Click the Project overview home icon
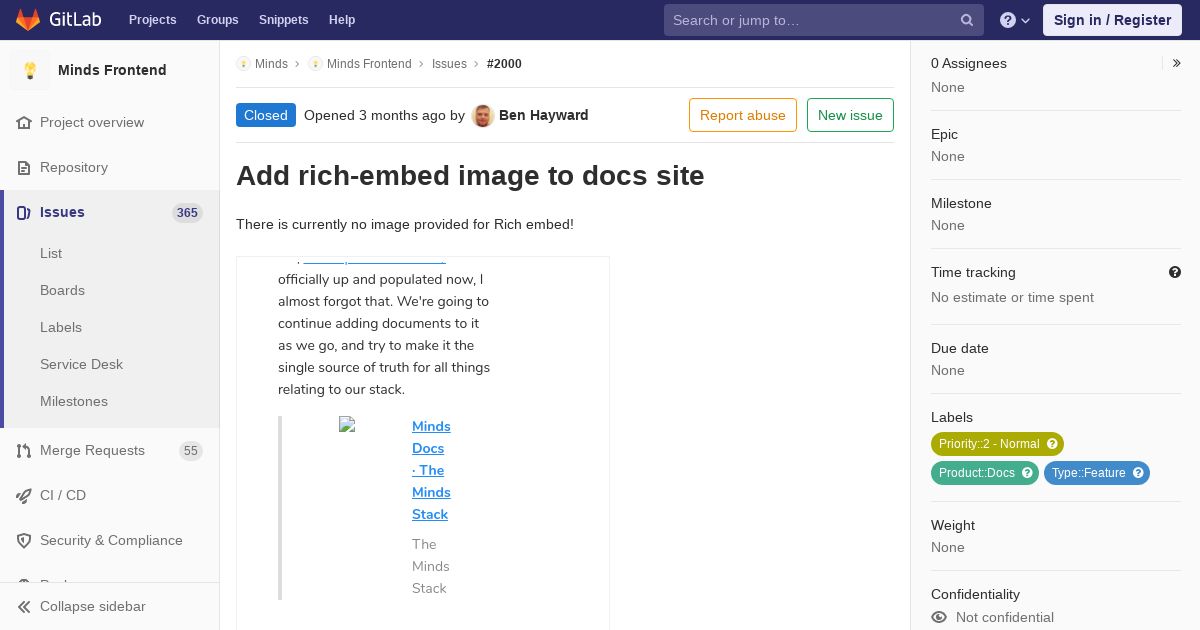The height and width of the screenshot is (630, 1200). (24, 122)
